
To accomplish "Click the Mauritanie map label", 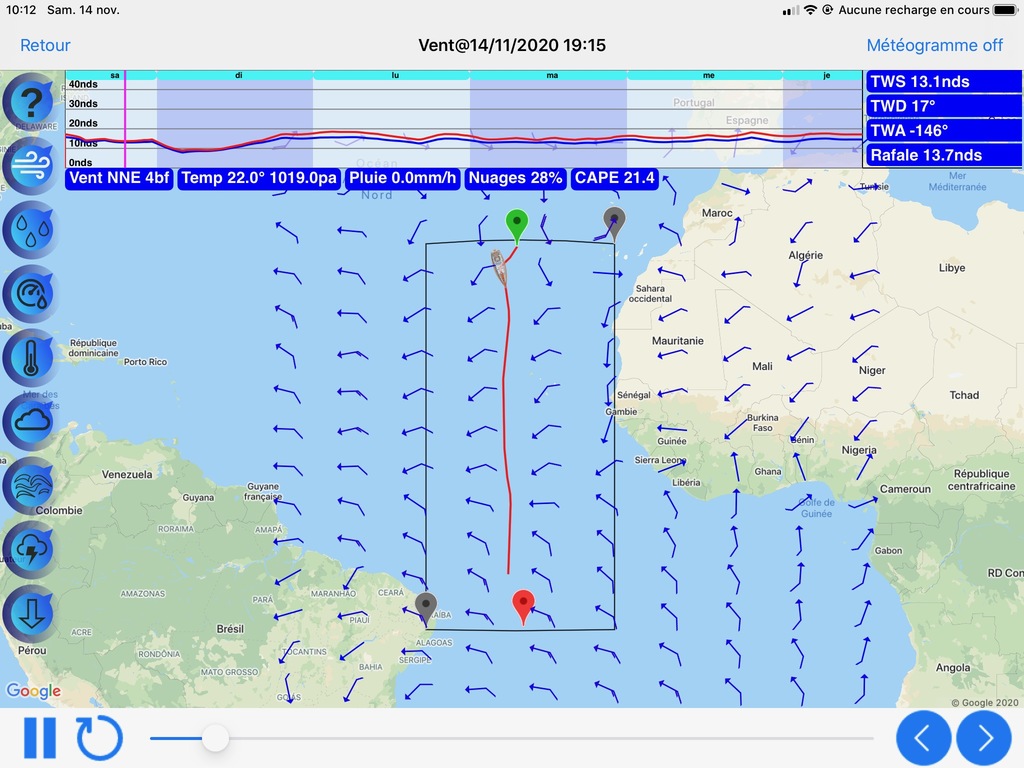I will coord(677,341).
